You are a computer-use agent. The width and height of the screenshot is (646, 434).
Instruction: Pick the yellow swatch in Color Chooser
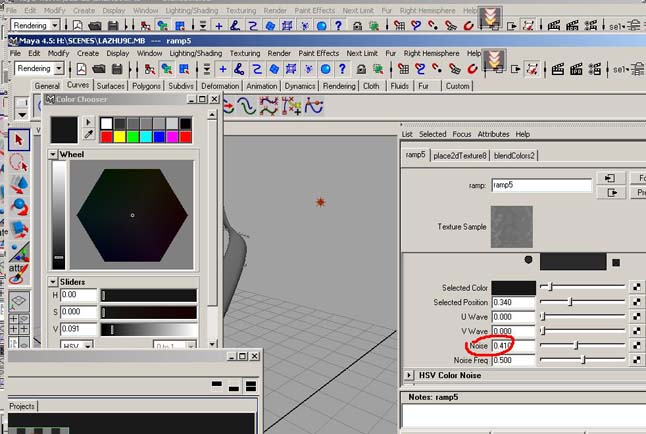click(119, 137)
